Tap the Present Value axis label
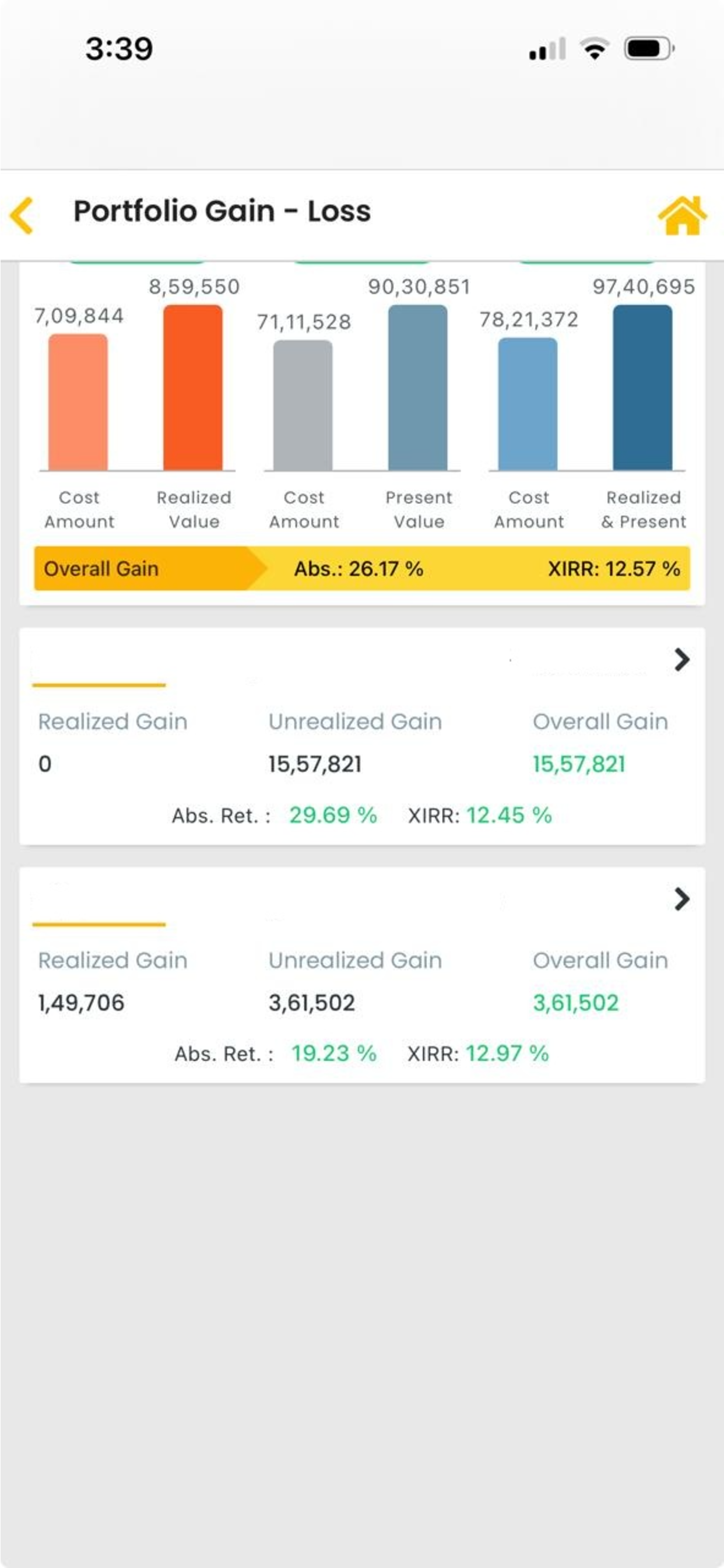This screenshot has width=724, height=1568. [x=419, y=509]
